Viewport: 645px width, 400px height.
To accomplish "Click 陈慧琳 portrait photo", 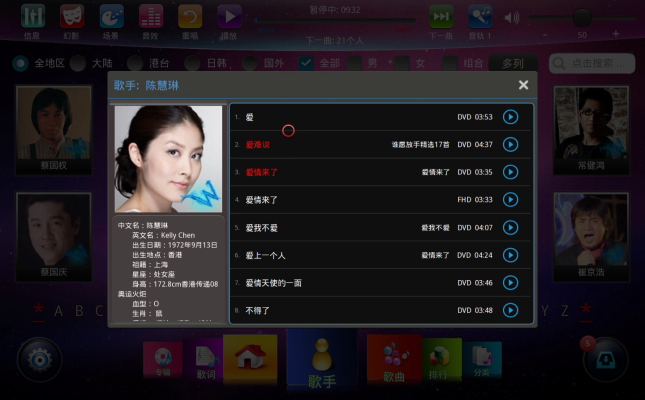I will tap(168, 159).
